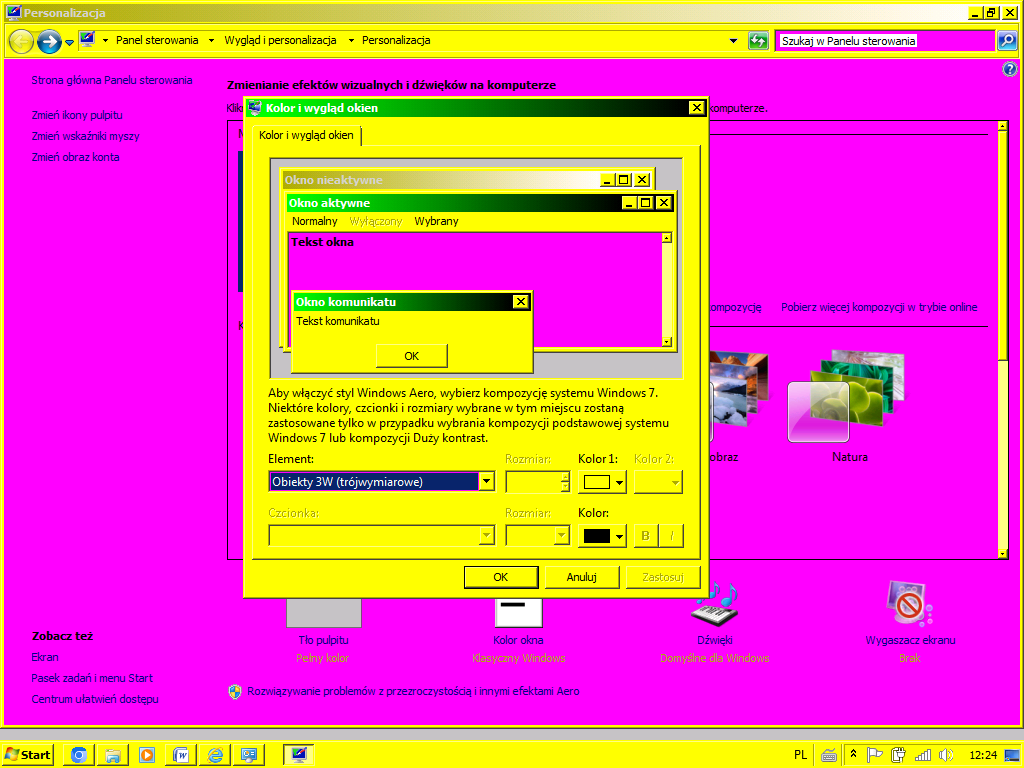Open Pasek zadań i menu Start link
The width and height of the screenshot is (1024, 768).
[x=92, y=678]
